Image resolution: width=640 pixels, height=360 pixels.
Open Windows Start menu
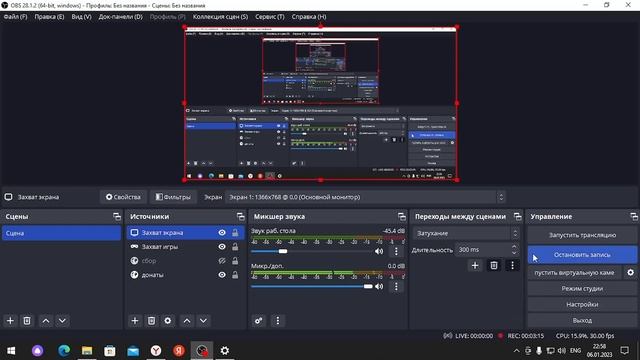click(11, 351)
